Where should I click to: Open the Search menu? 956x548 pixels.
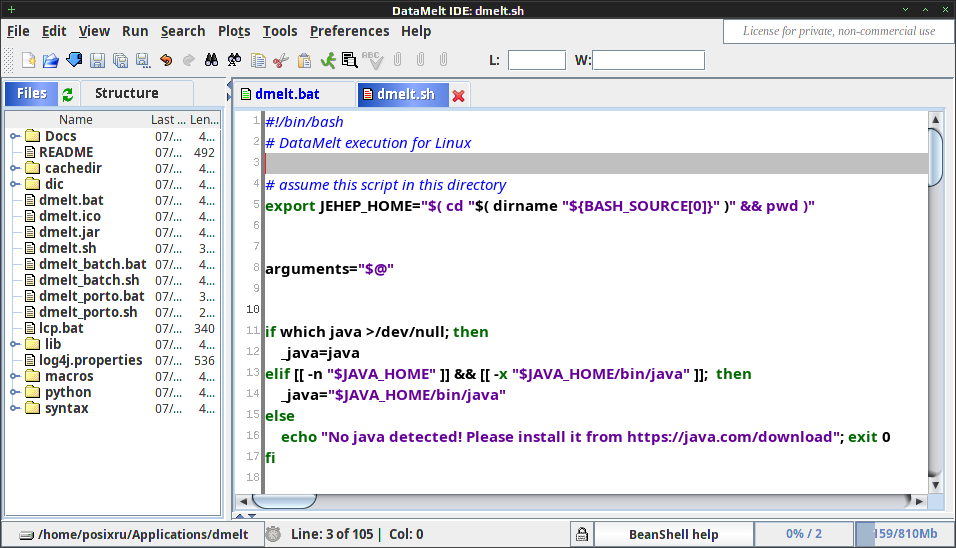click(x=183, y=31)
